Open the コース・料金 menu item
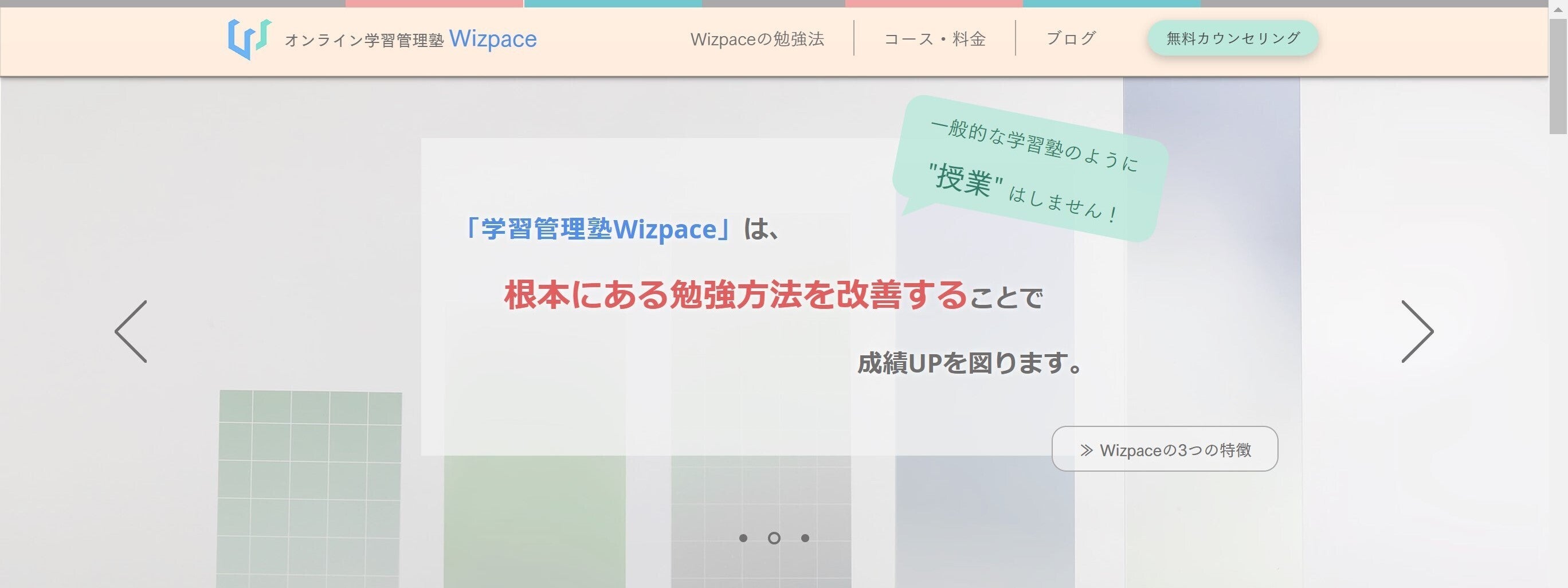Image resolution: width=1568 pixels, height=588 pixels. [934, 39]
